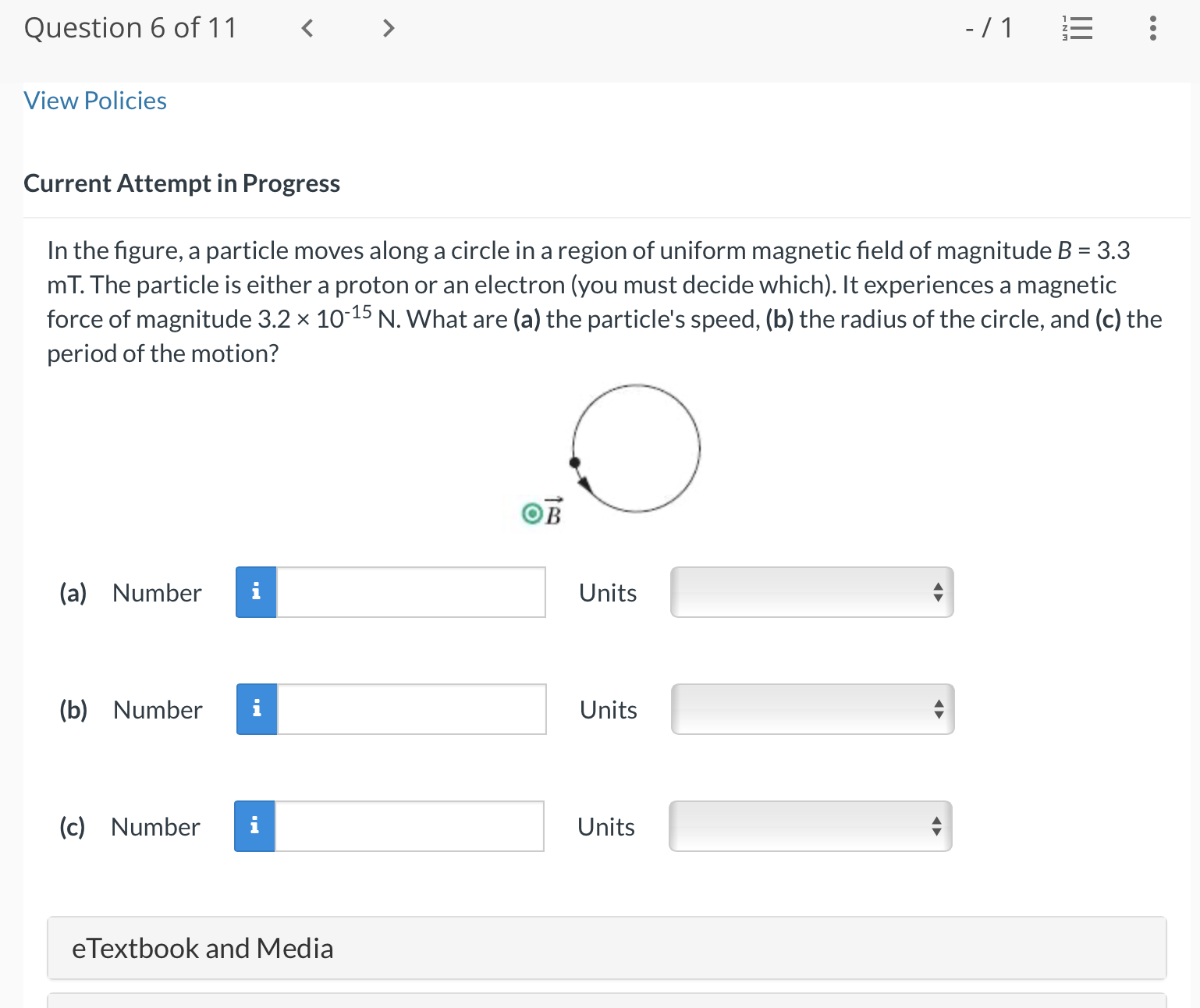Open the View Policies link

94,100
